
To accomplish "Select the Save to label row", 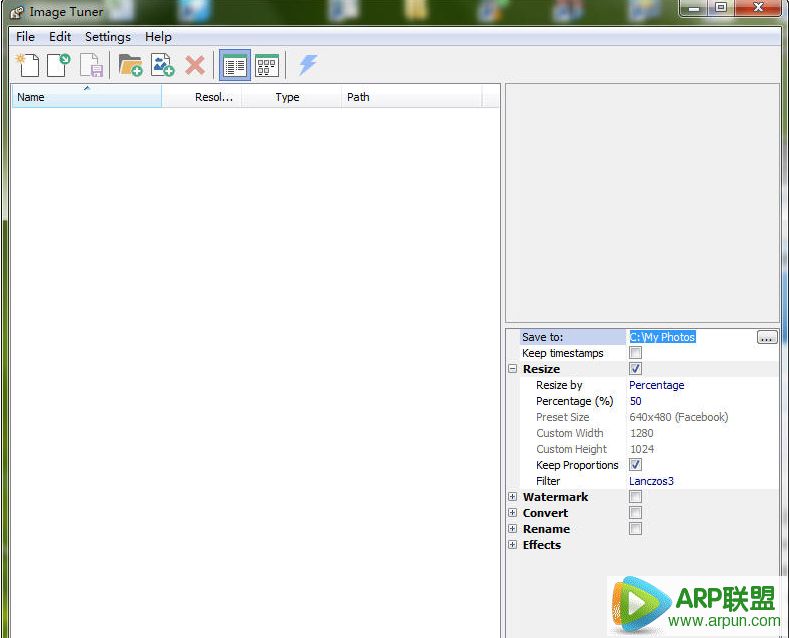I will click(573, 337).
